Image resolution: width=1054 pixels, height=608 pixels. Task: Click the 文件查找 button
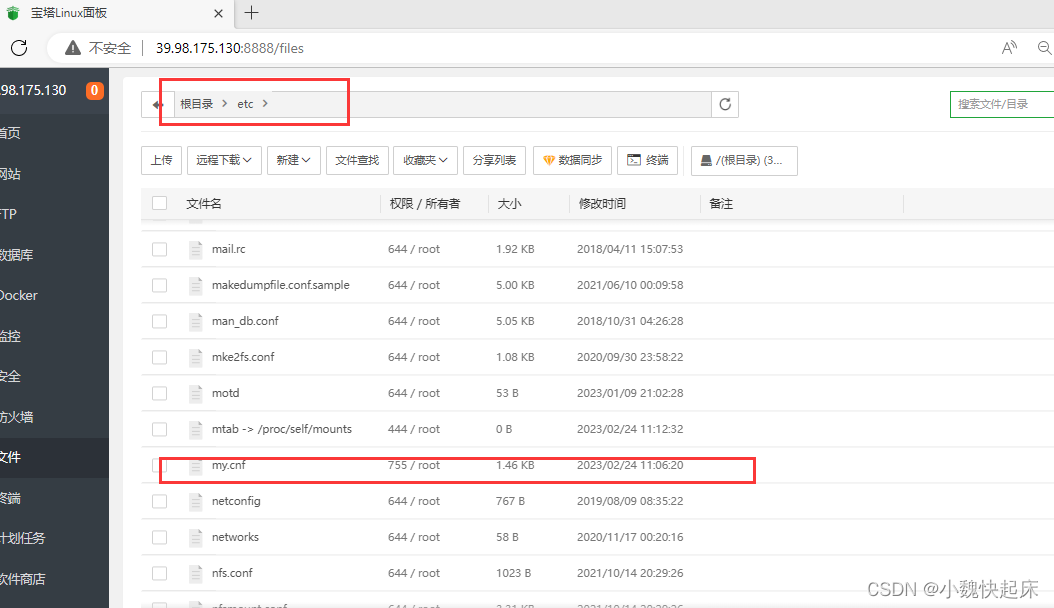coord(357,161)
